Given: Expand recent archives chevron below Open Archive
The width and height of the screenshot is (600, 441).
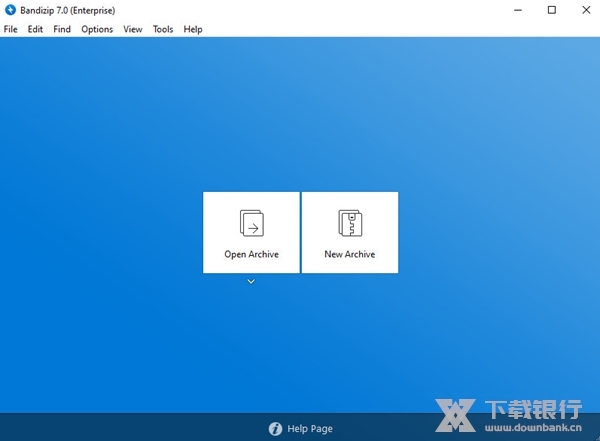Looking at the screenshot, I should click(251, 282).
